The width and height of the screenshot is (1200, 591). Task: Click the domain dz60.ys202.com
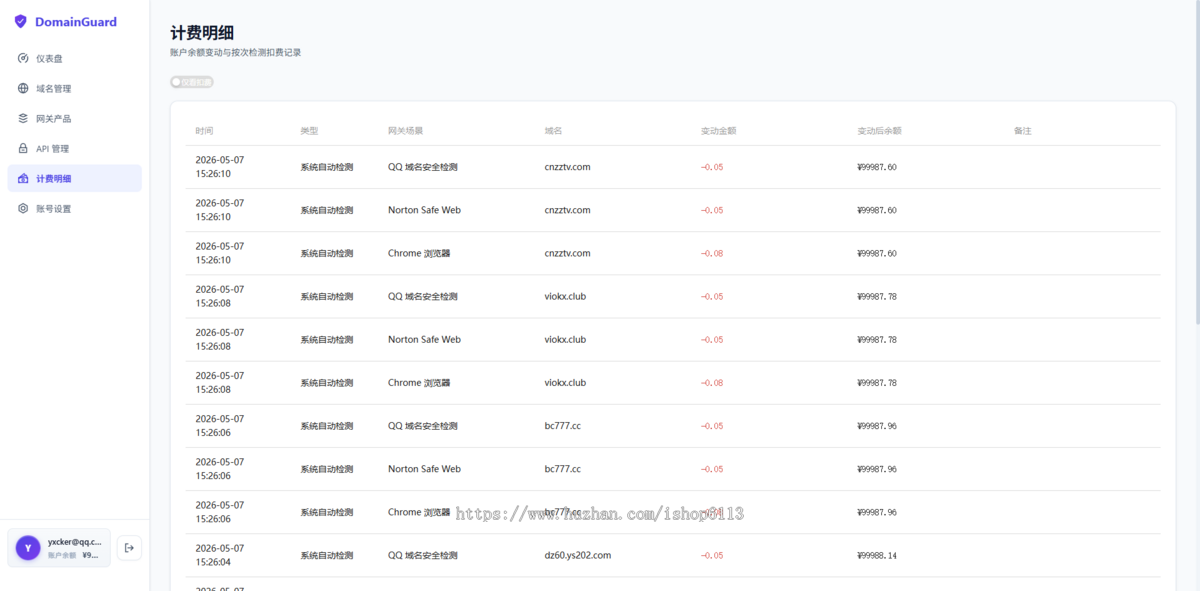[577, 554]
